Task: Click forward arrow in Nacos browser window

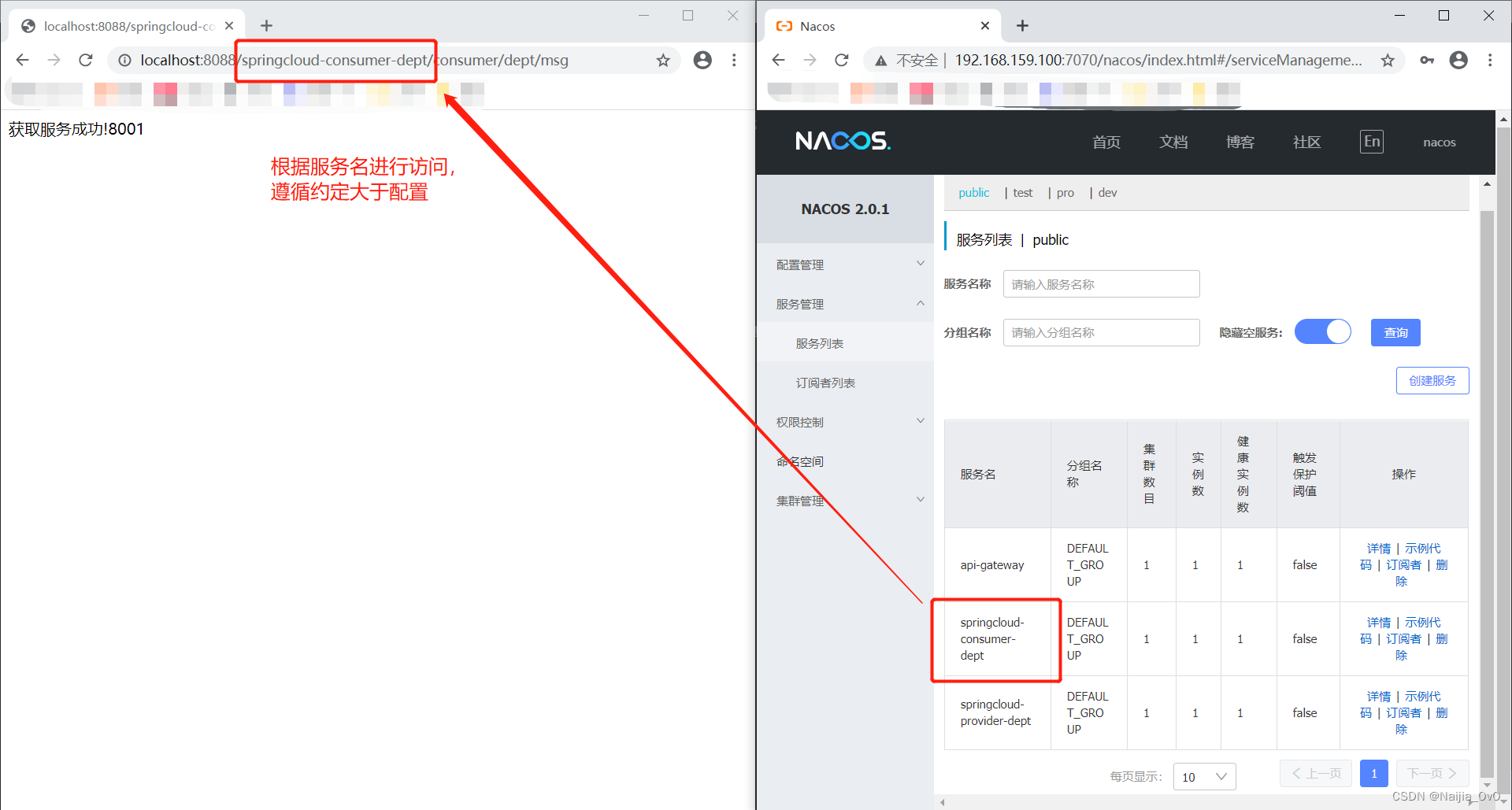Action: click(810, 60)
